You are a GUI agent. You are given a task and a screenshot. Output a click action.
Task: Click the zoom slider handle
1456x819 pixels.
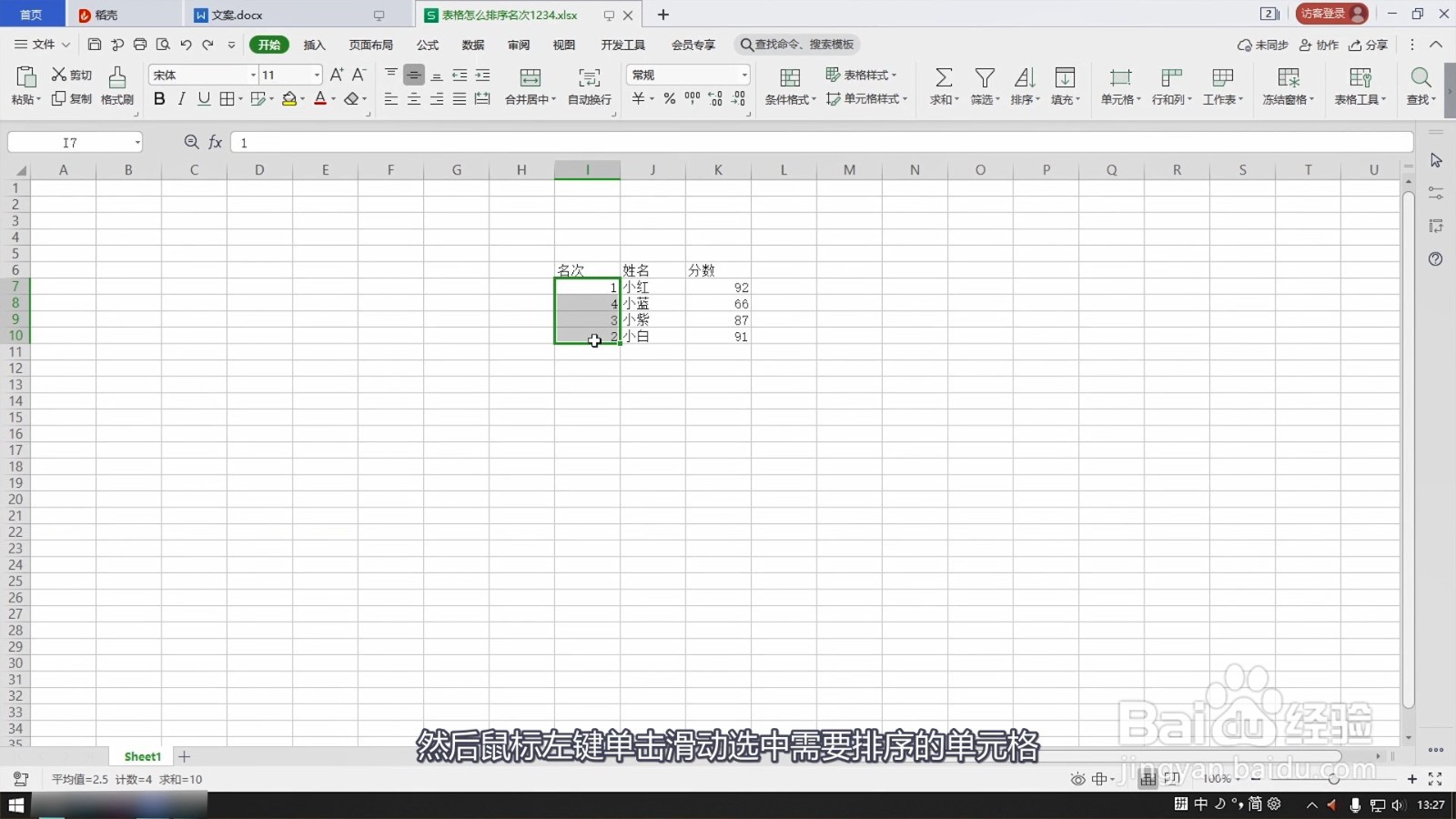[1334, 779]
